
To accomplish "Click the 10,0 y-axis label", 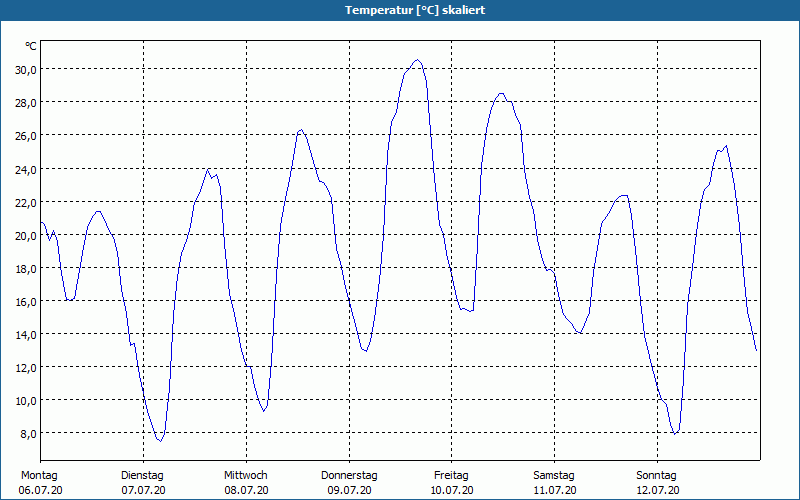I will coord(26,401).
